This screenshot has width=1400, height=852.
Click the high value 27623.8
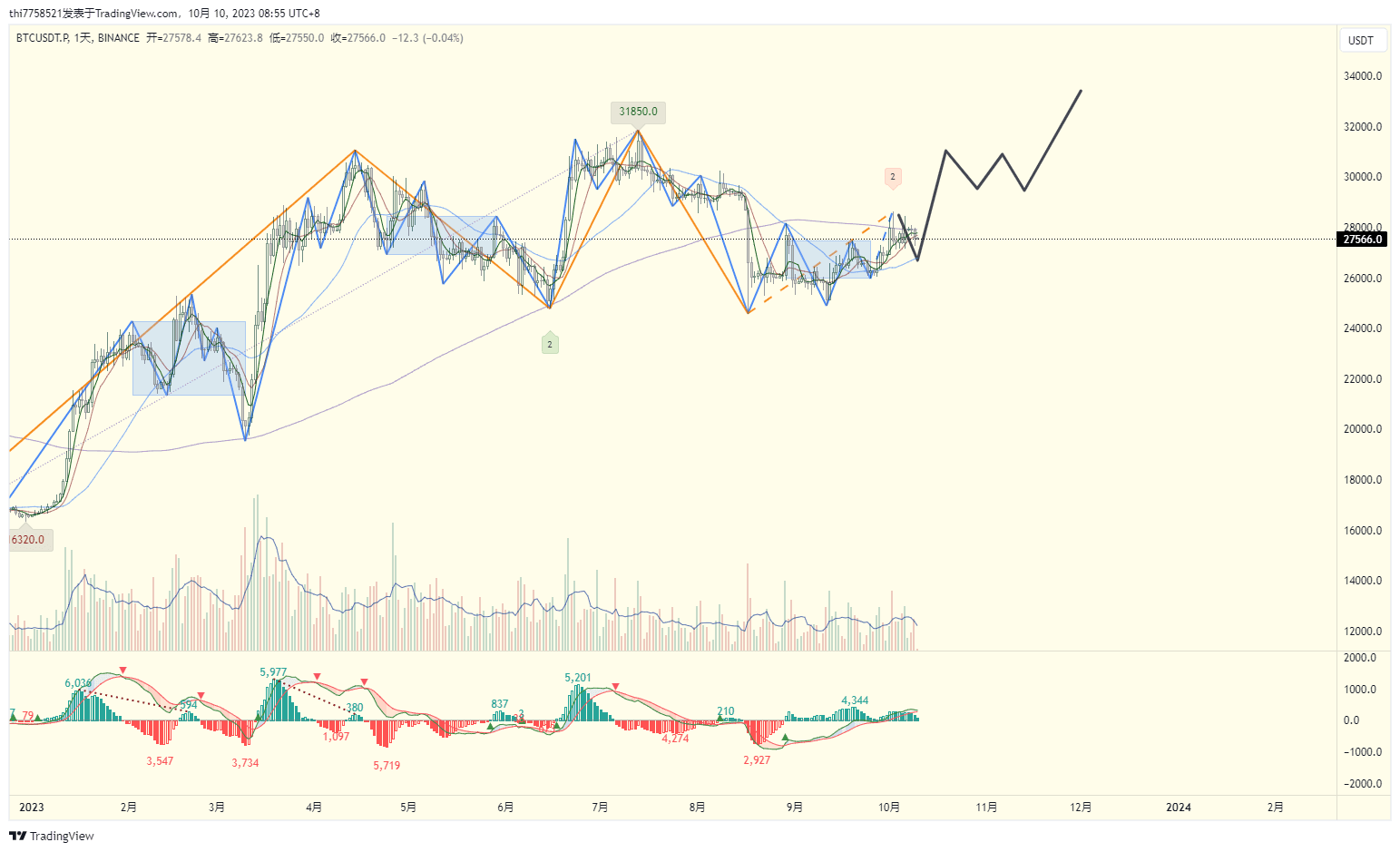coord(243,38)
